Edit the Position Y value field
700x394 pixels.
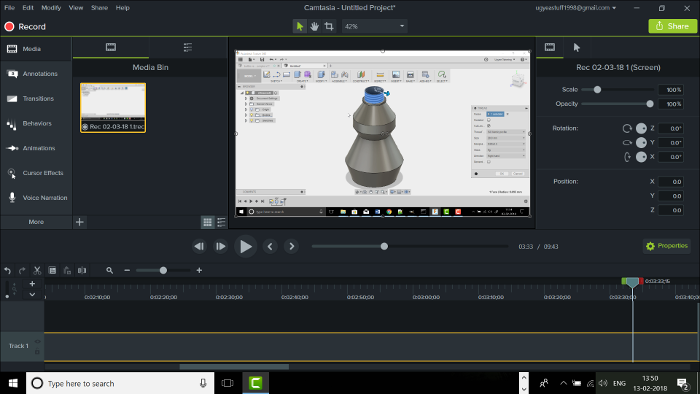(x=671, y=196)
